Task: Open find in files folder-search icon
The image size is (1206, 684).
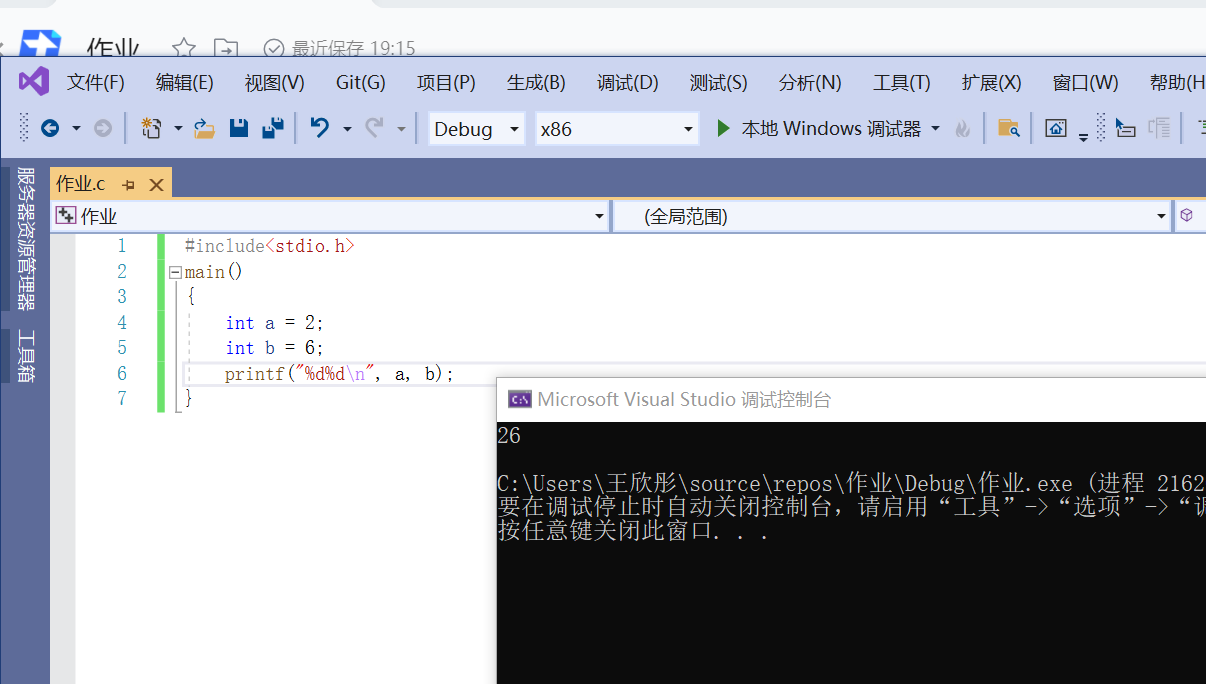Action: [x=1008, y=128]
